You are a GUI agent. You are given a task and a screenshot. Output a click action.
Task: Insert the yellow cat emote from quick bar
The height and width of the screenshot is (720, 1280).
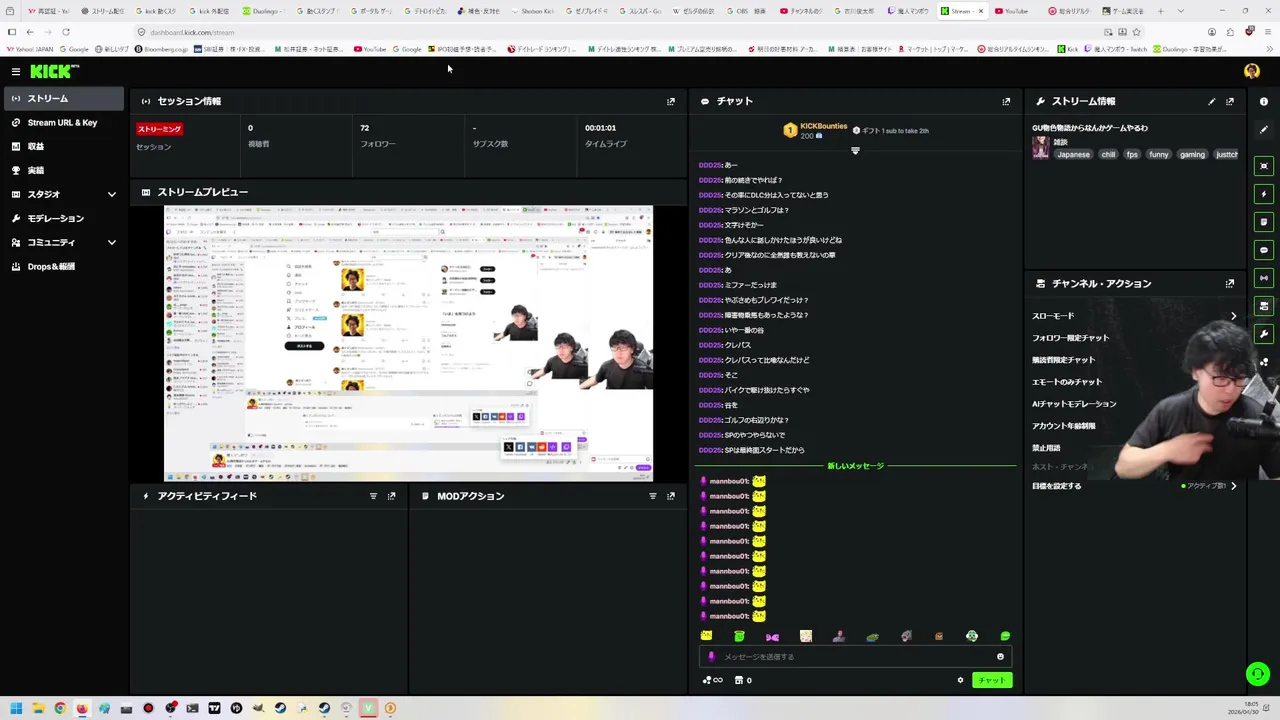pos(706,636)
